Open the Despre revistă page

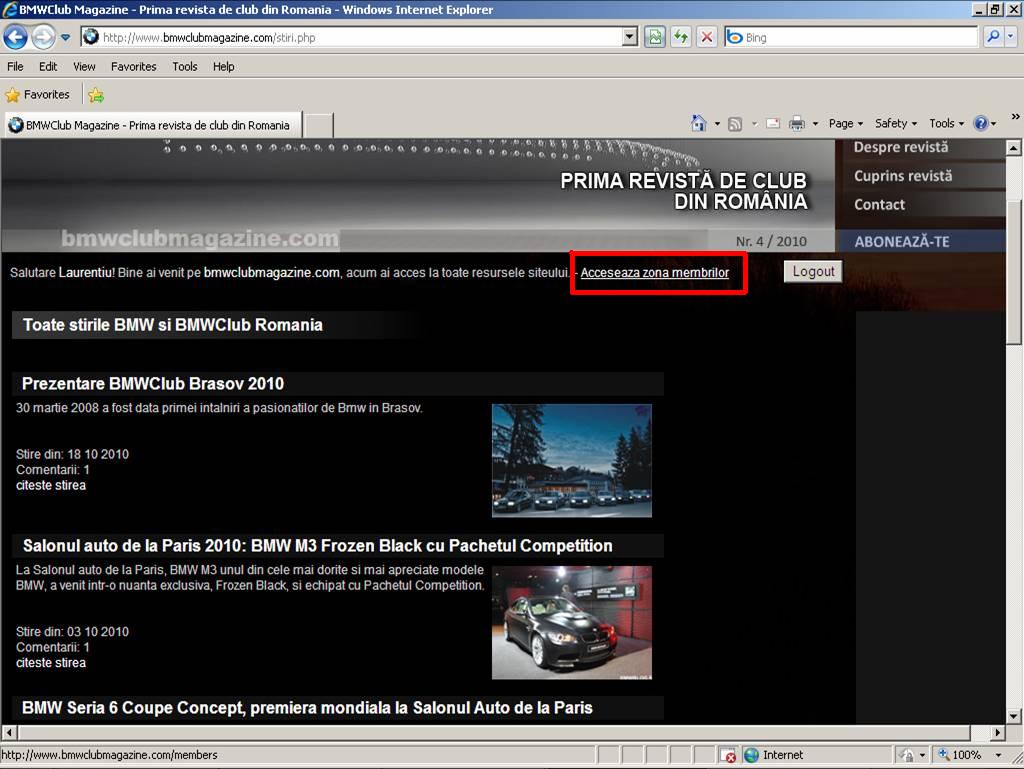click(x=901, y=148)
